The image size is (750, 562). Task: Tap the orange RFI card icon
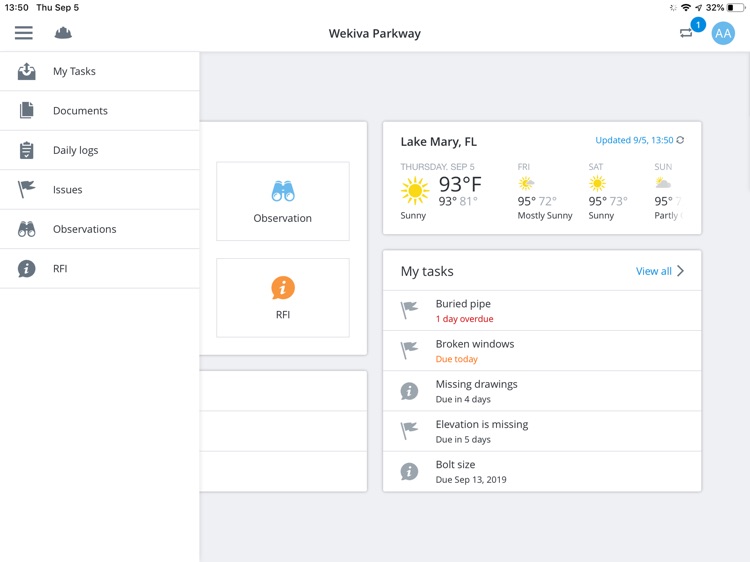click(x=283, y=288)
